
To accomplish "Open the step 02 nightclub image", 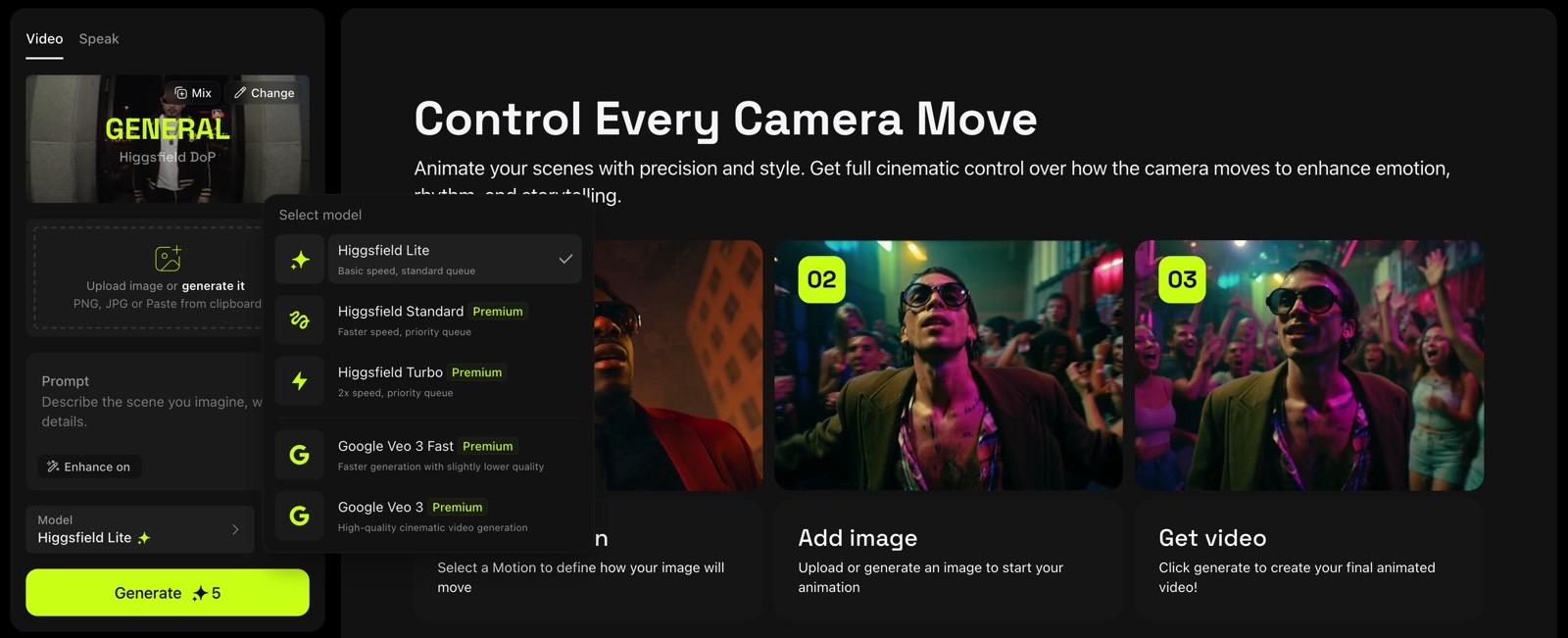I will pos(949,366).
